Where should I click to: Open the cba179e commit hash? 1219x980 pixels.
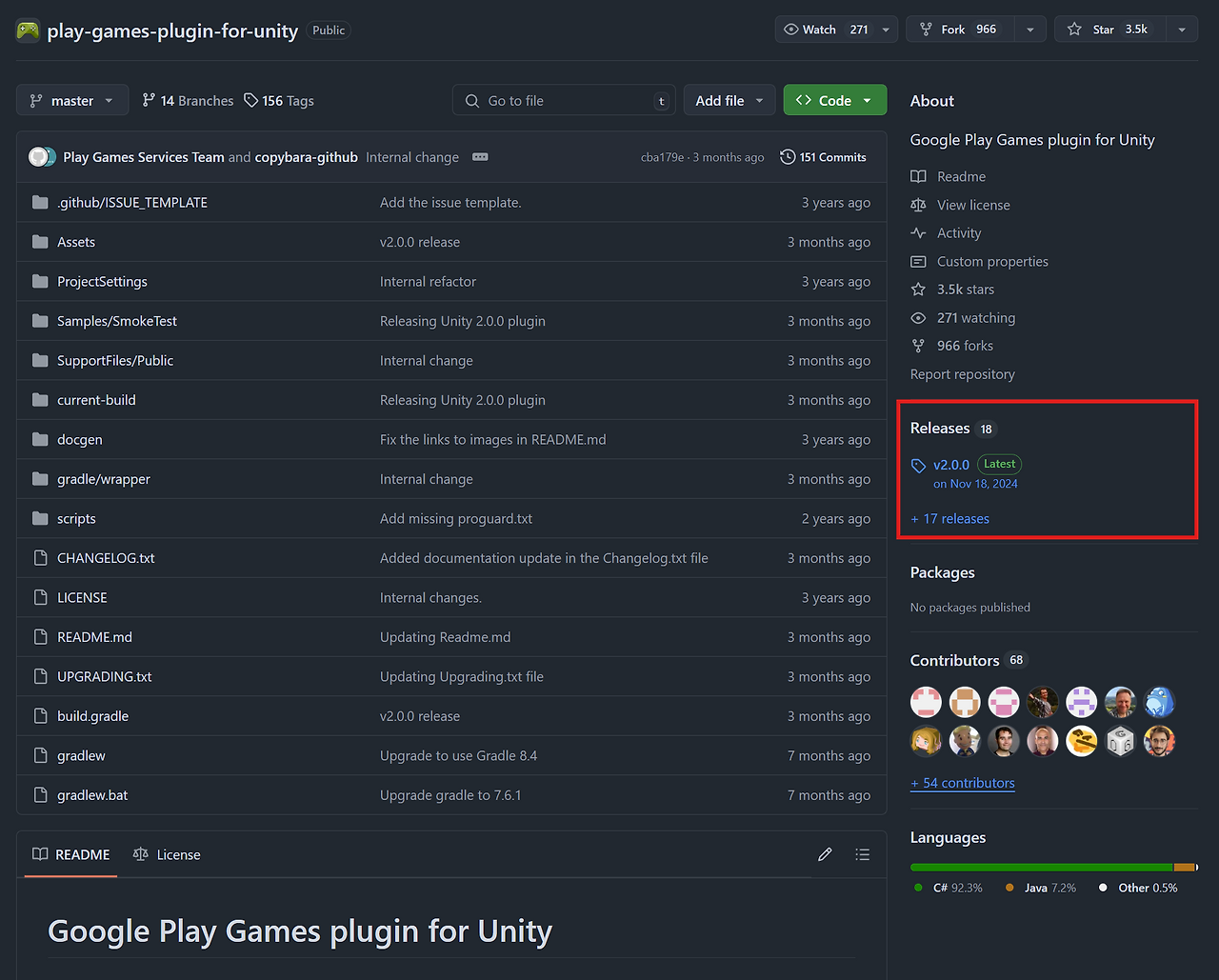[662, 157]
